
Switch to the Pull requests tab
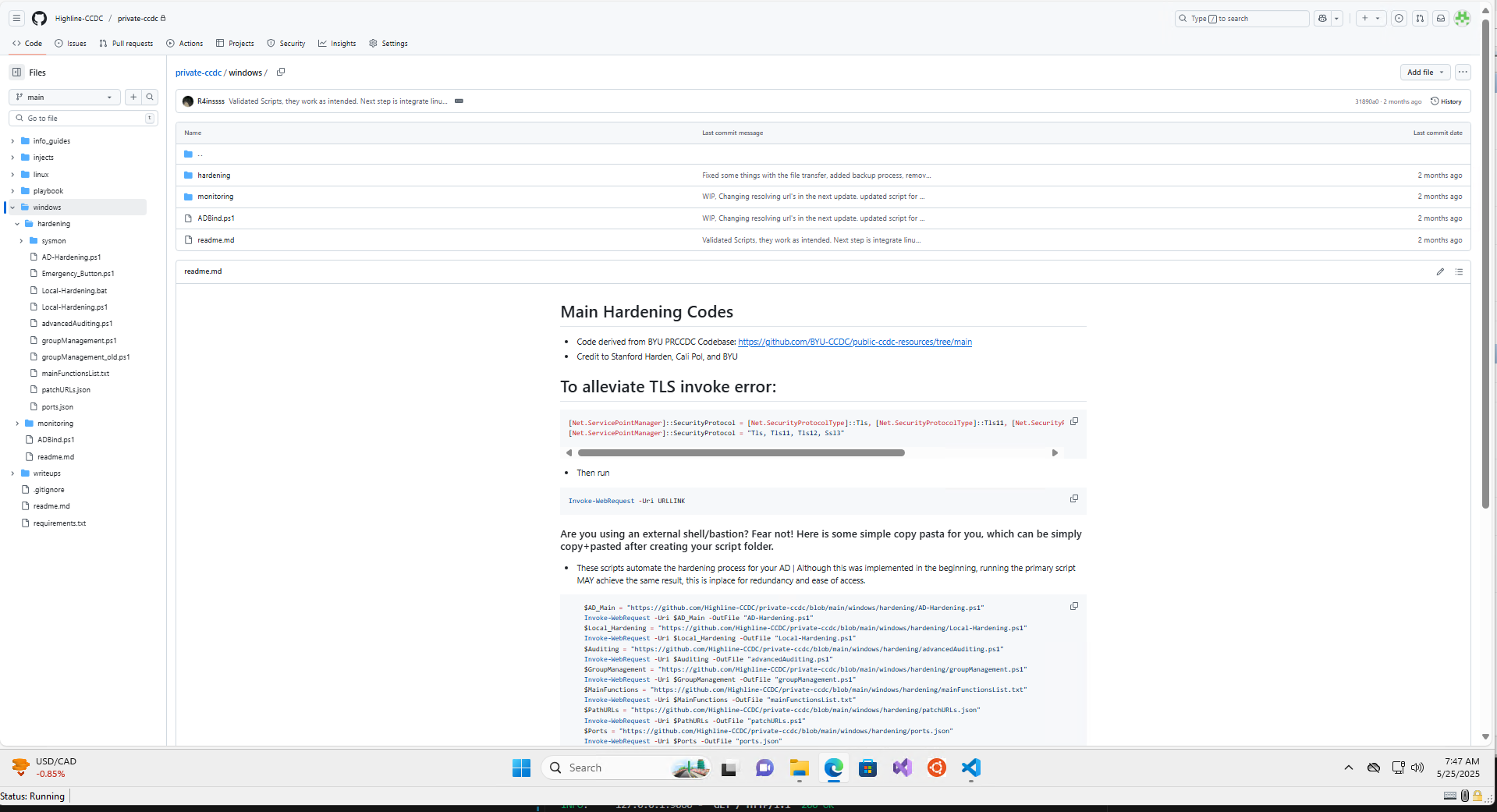126,44
